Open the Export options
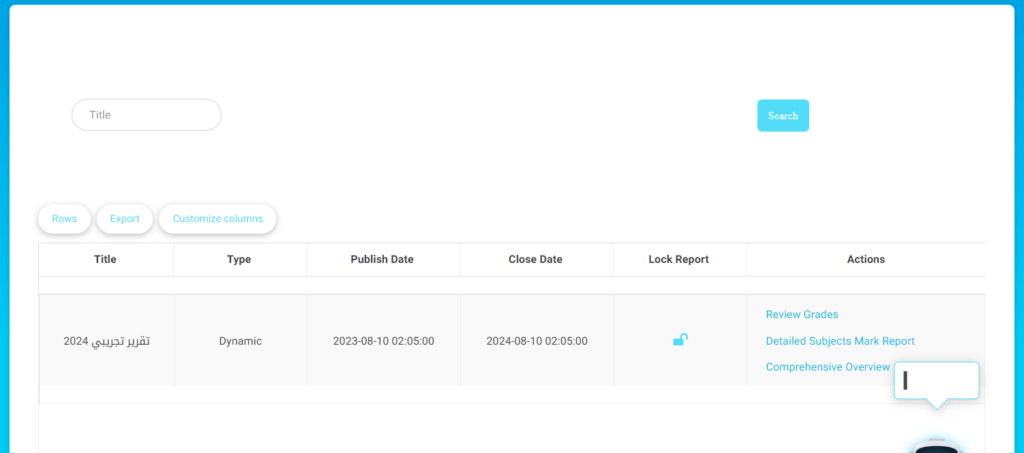This screenshot has width=1024, height=453. click(125, 219)
